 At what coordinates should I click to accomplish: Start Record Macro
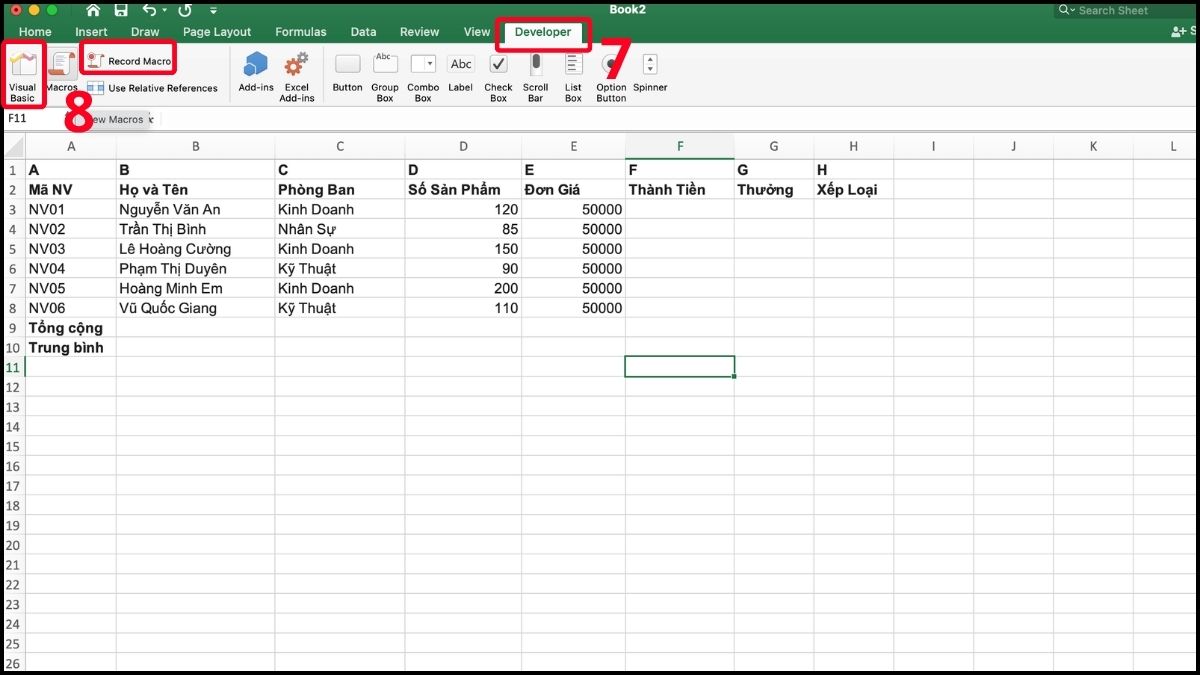point(129,61)
